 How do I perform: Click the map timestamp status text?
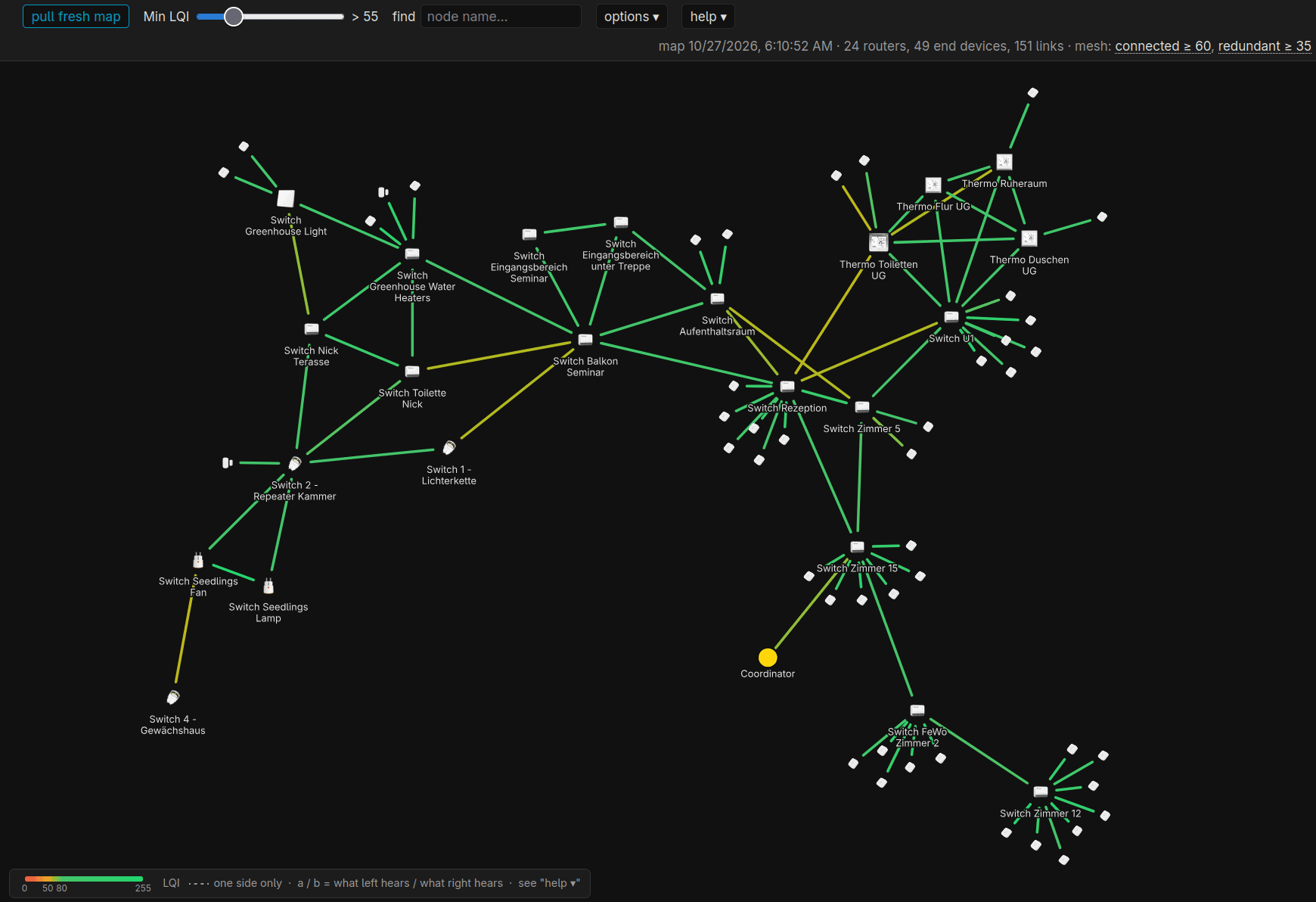coord(745,46)
